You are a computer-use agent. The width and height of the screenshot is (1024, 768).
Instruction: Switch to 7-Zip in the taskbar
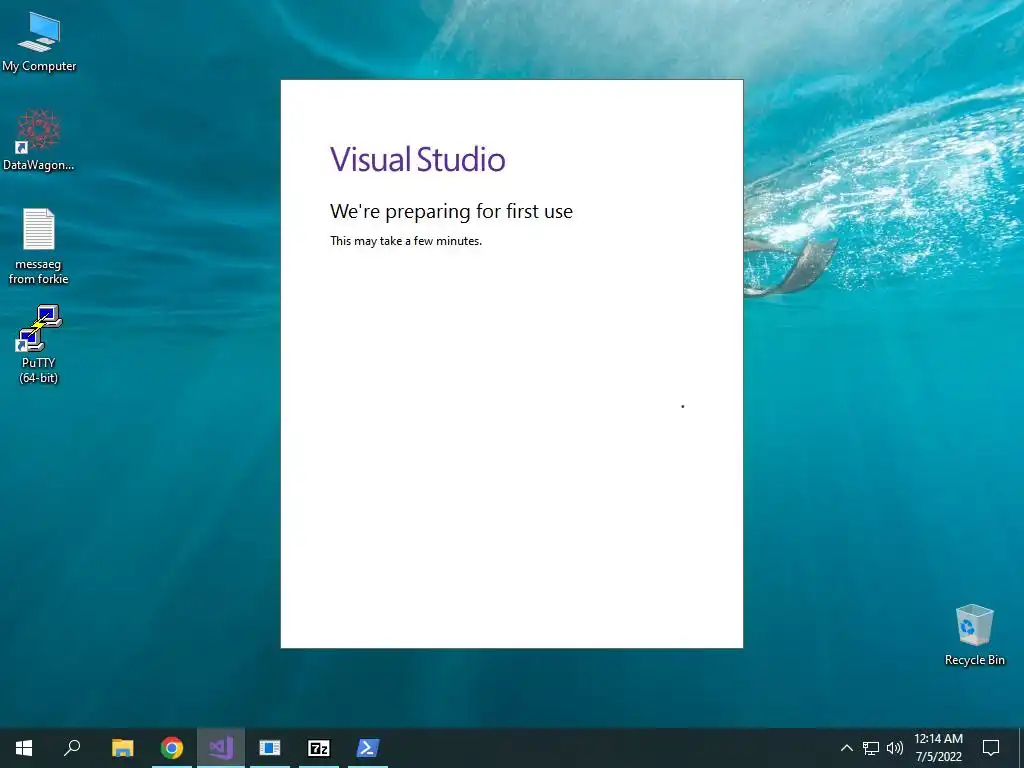[x=319, y=748]
